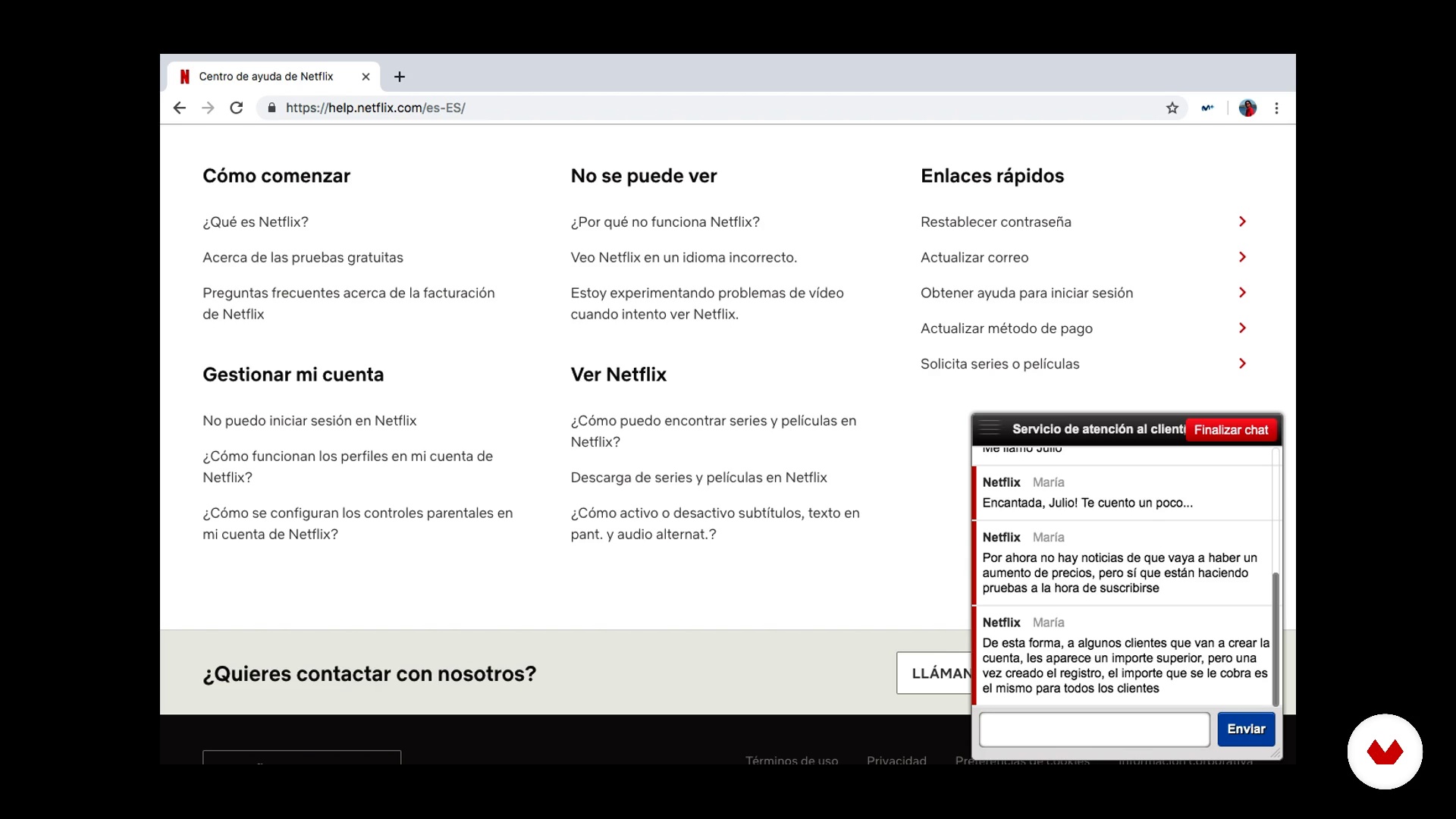Click the padlock site info icon
1456x819 pixels.
[x=271, y=108]
